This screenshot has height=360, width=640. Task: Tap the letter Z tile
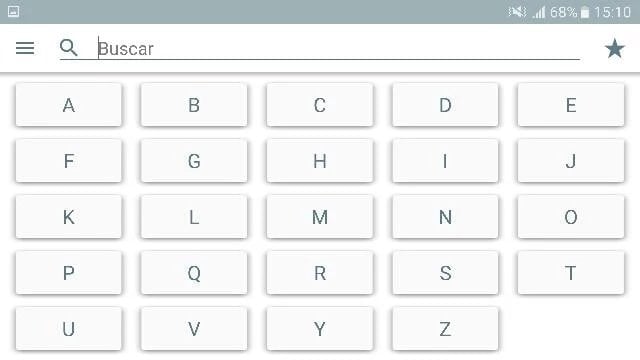click(x=445, y=329)
